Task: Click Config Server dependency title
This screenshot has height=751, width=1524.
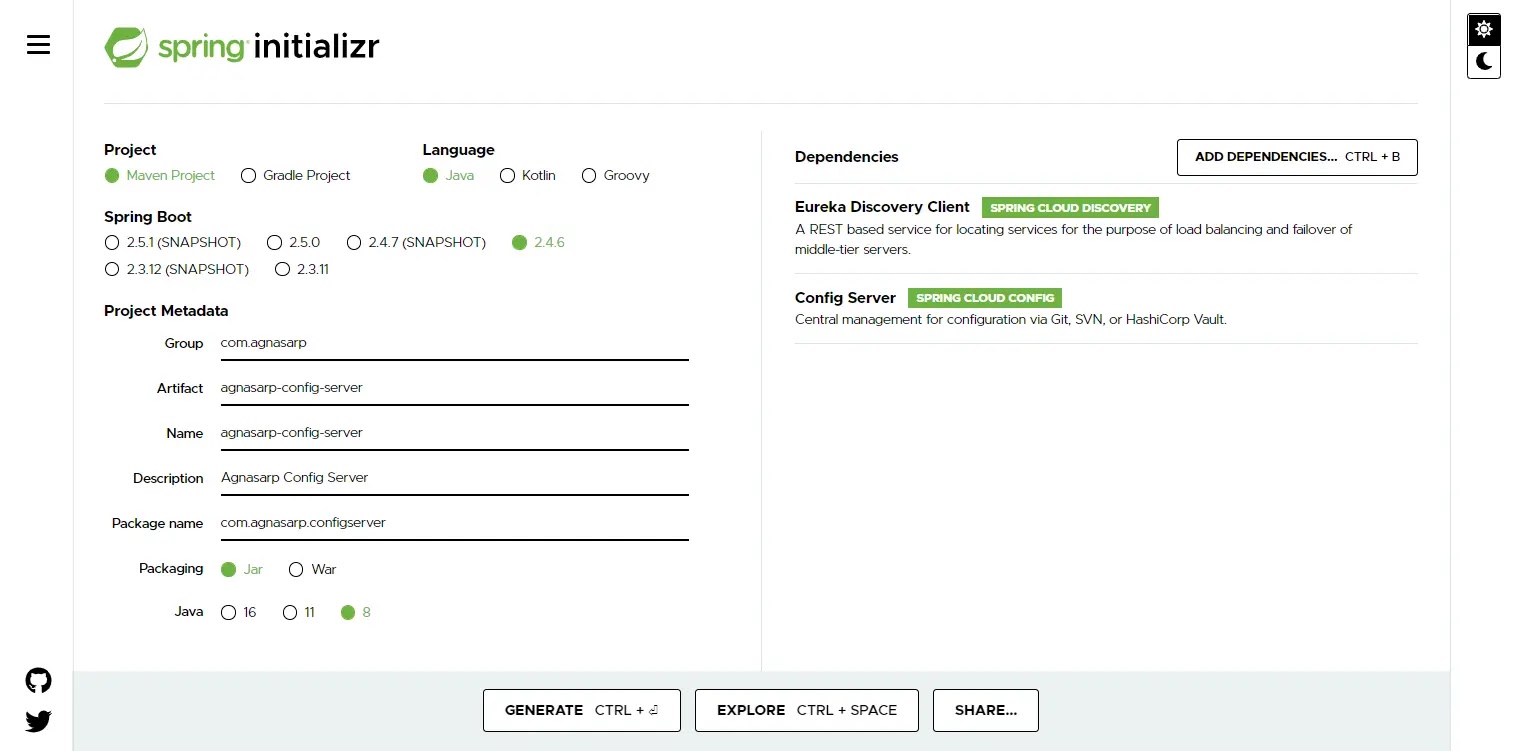Action: [845, 298]
